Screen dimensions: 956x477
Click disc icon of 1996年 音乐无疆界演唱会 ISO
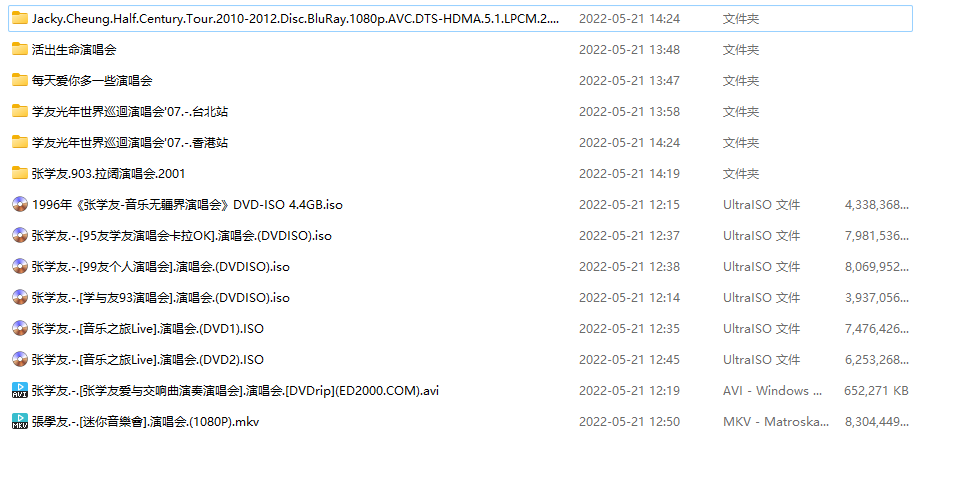pos(20,204)
